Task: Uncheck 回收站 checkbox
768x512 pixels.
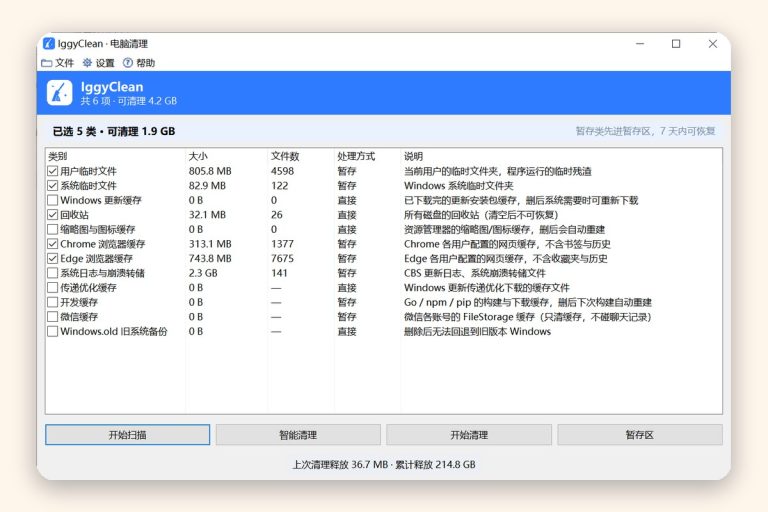Action: click(53, 215)
